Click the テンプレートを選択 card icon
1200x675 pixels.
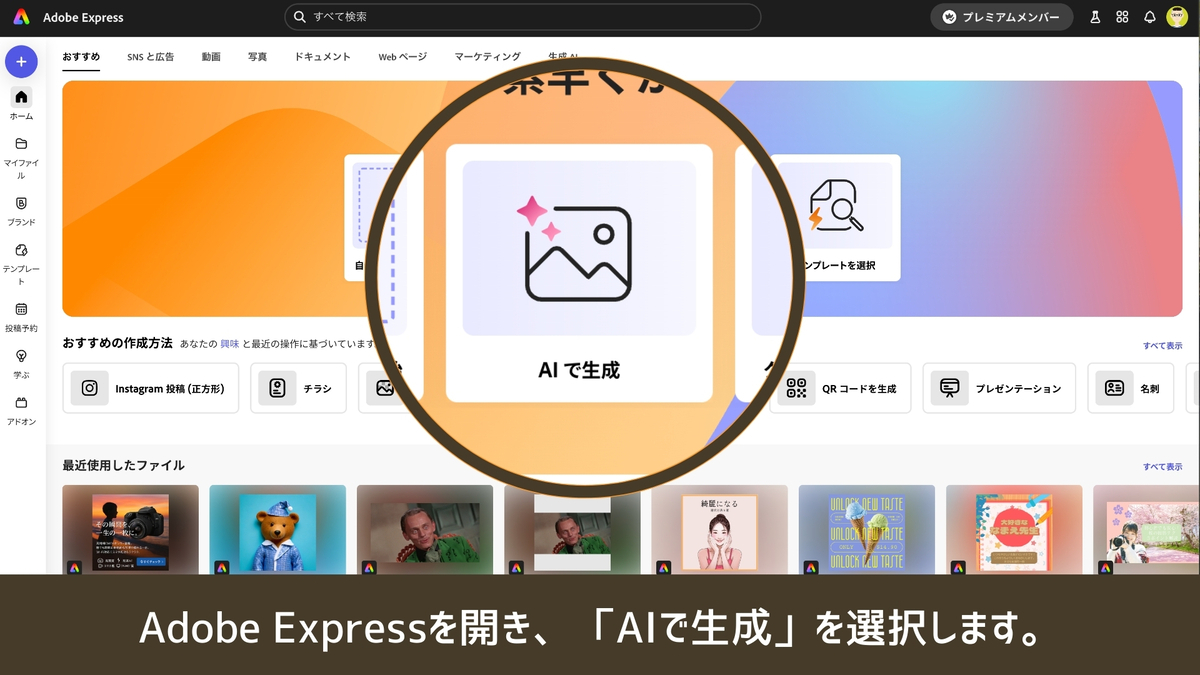pos(835,205)
